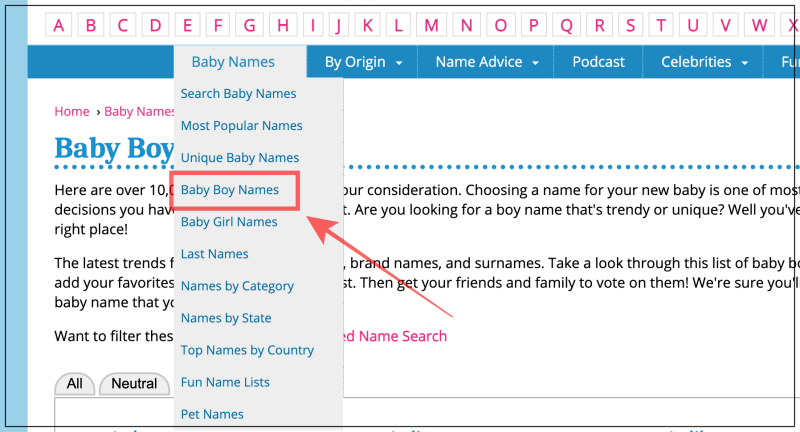
Task: Select Baby Girl Names menu entry
Action: coord(229,222)
